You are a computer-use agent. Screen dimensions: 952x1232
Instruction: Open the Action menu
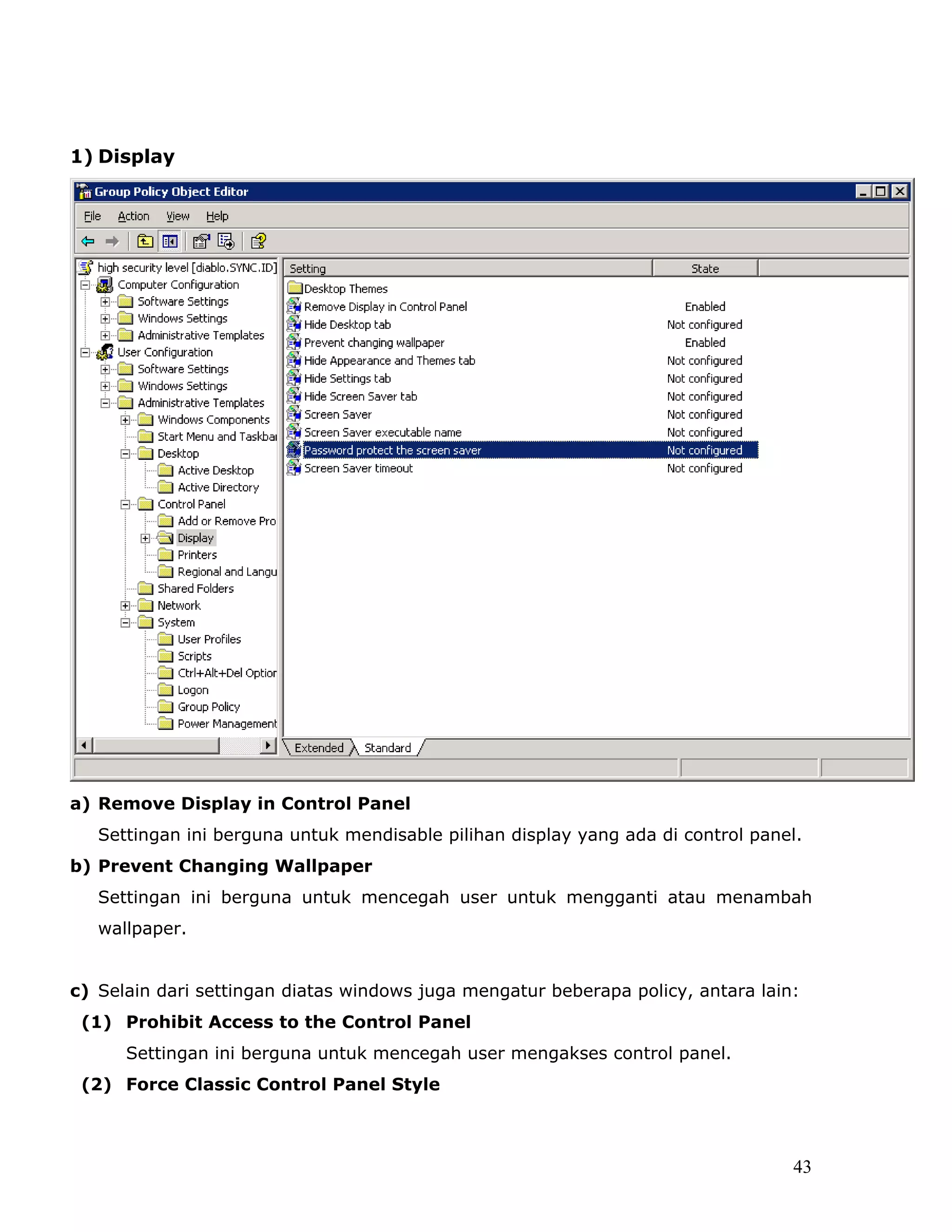(x=133, y=217)
